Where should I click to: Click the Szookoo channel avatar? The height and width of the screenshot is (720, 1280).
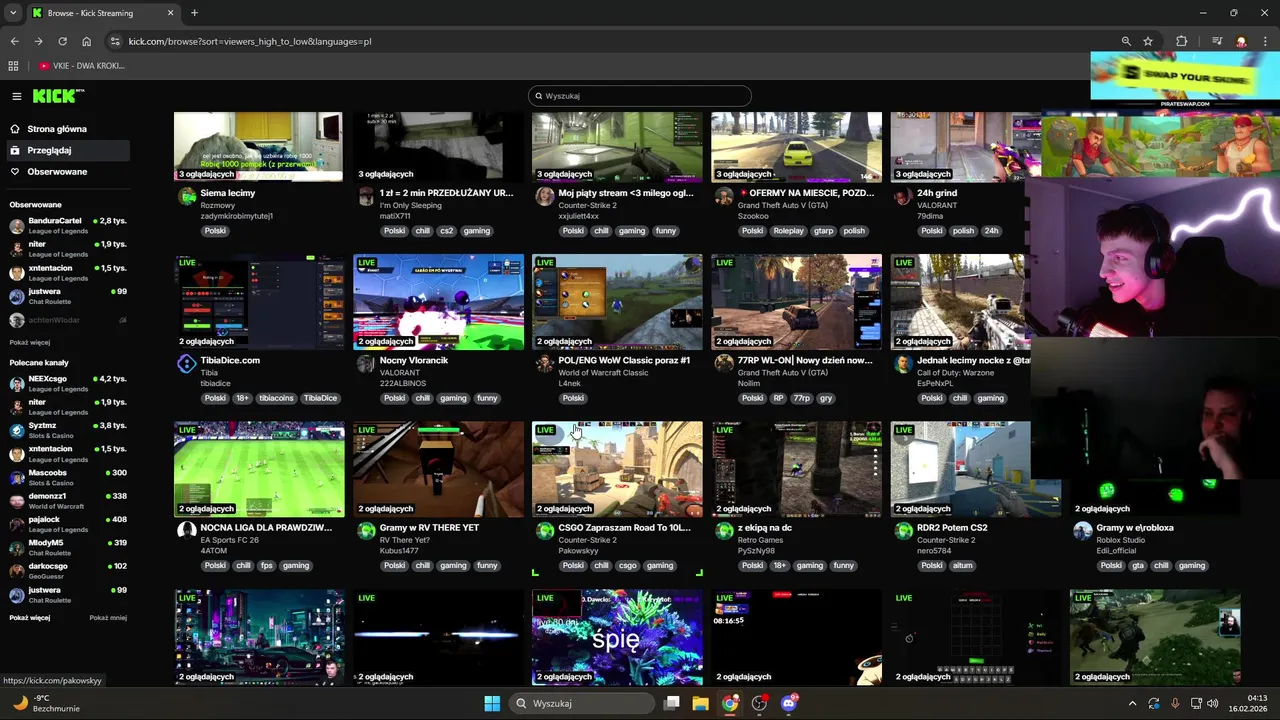pyautogui.click(x=724, y=197)
